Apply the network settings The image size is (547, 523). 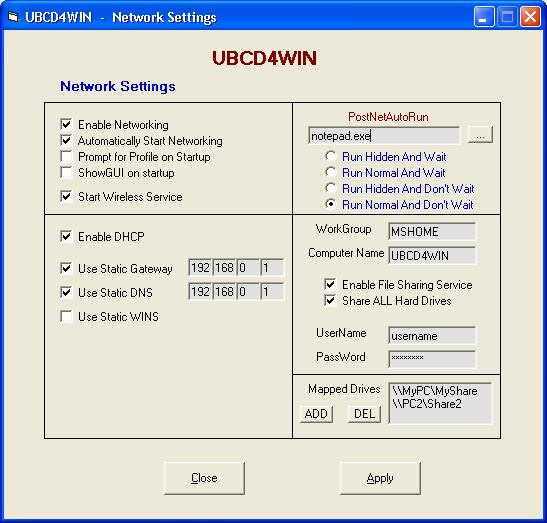[x=380, y=478]
